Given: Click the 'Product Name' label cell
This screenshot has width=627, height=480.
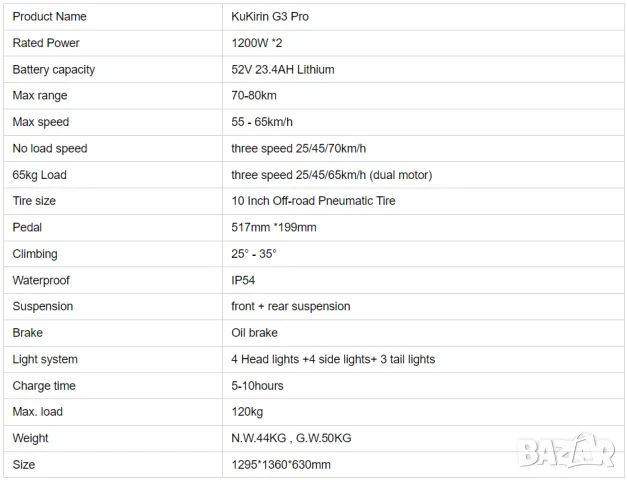Looking at the screenshot, I should click(49, 17).
